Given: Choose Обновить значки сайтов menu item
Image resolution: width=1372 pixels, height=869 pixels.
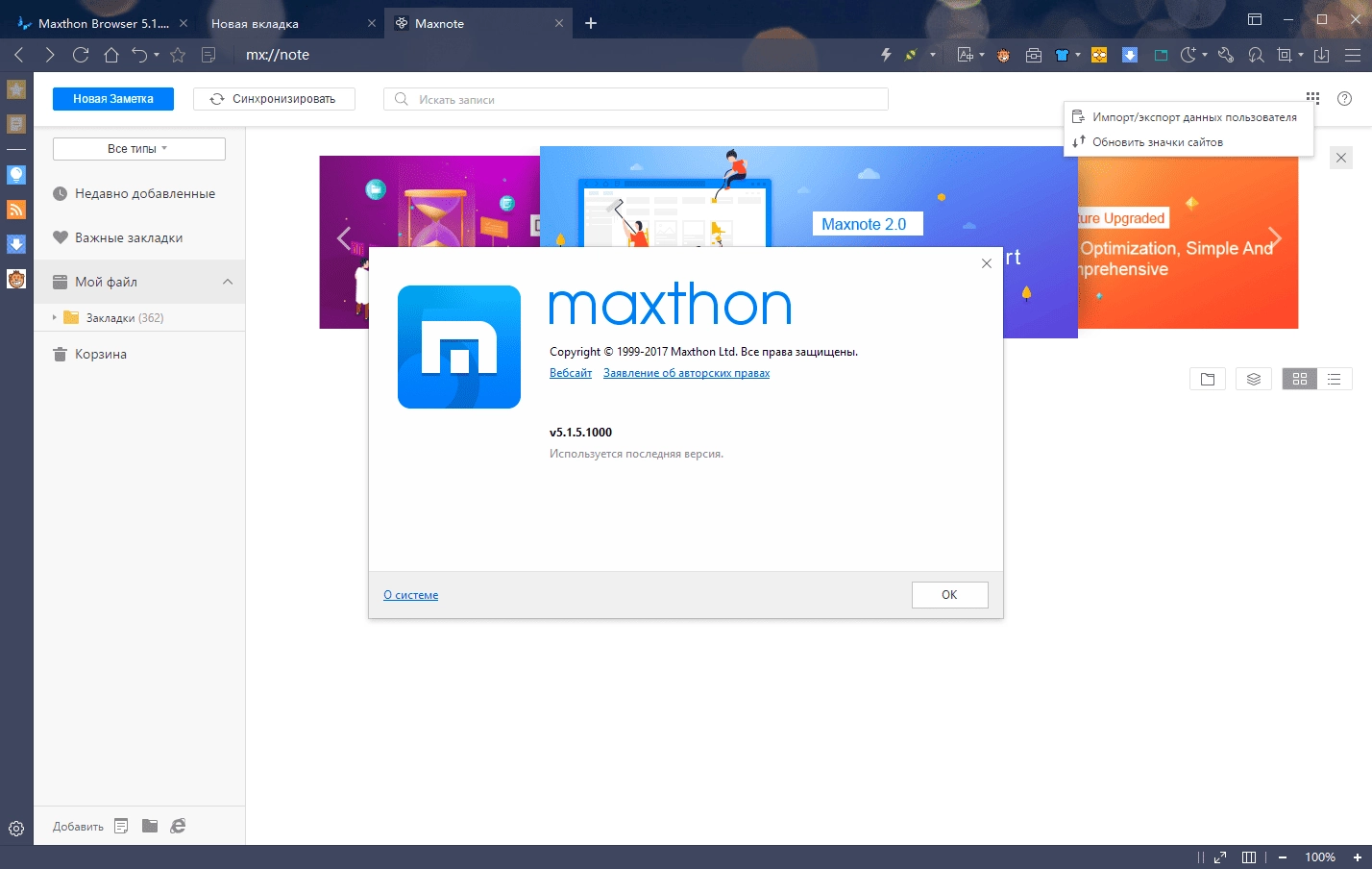Looking at the screenshot, I should coord(1187,142).
